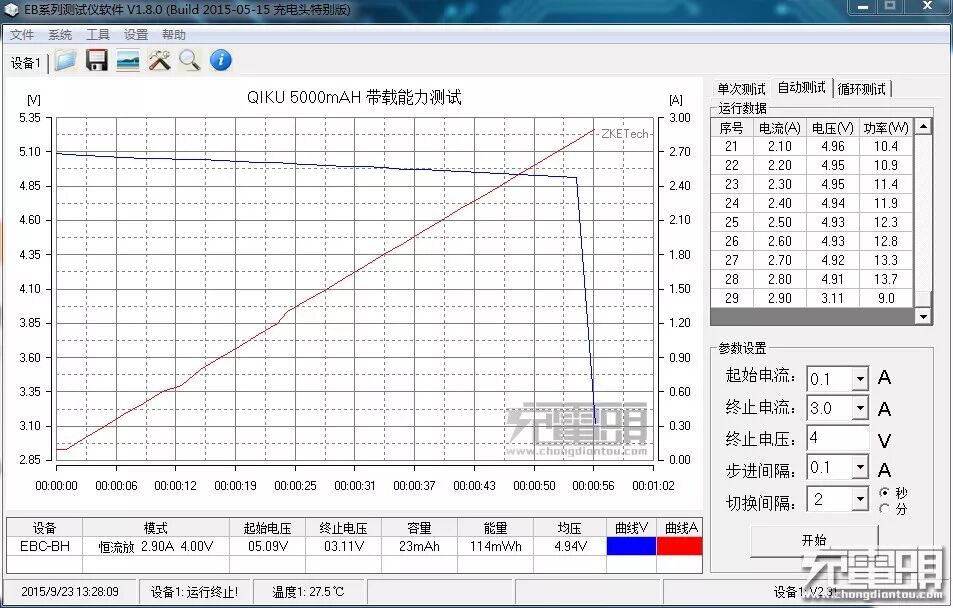Select the 分 (minutes) radio button

click(884, 508)
